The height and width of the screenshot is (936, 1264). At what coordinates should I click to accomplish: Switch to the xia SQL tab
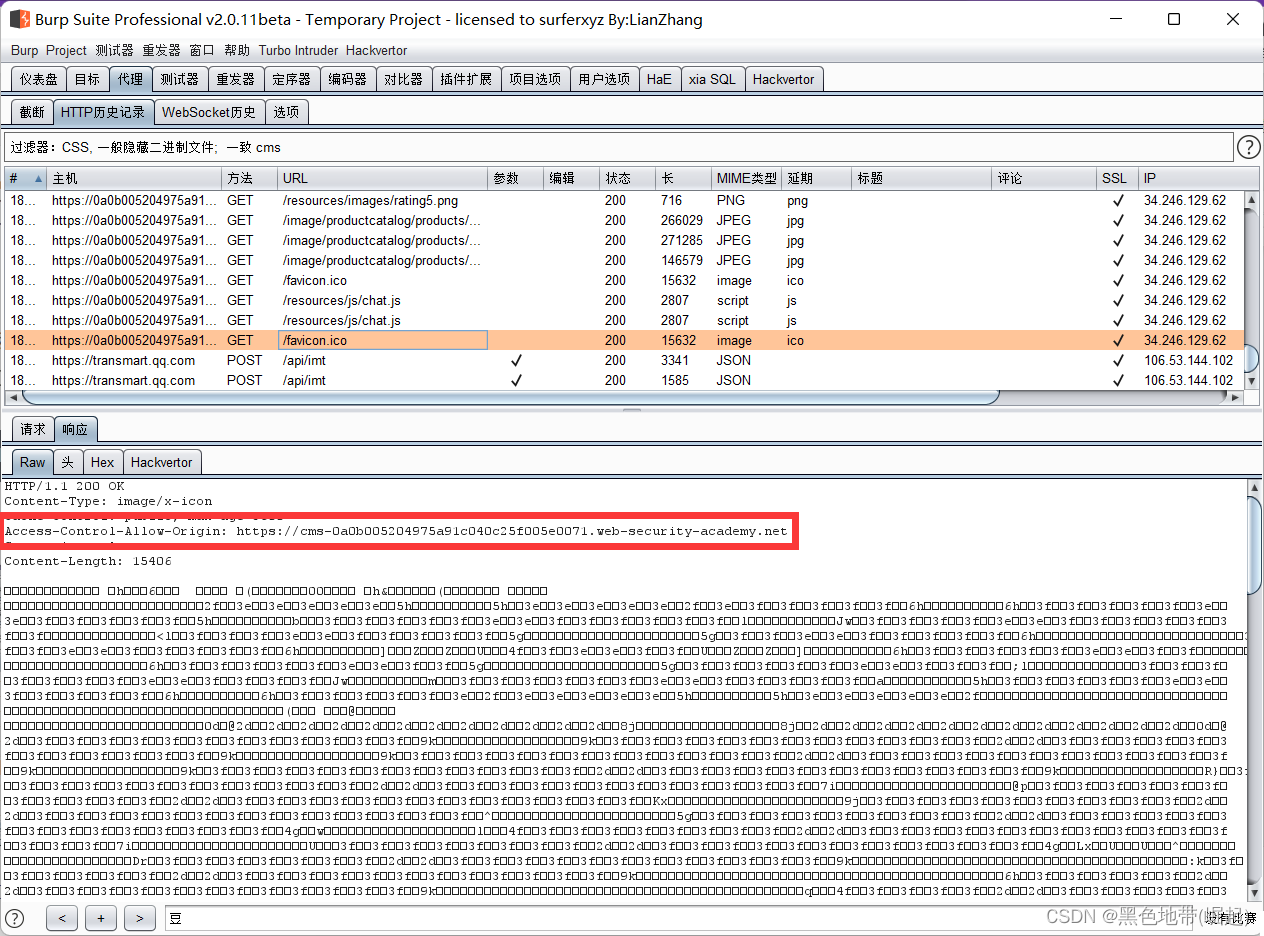click(712, 79)
